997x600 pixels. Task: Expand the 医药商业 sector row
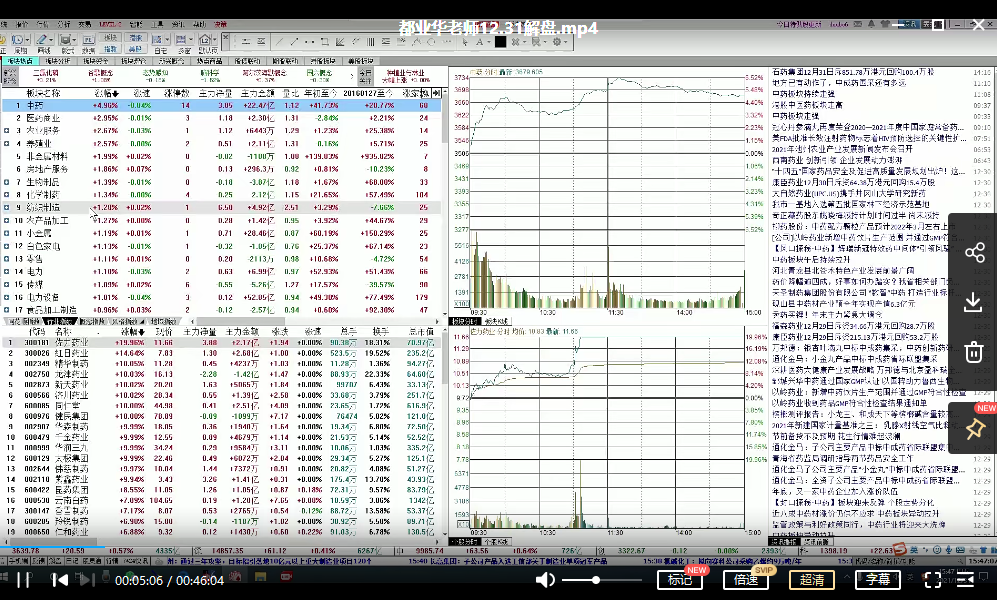click(x=43, y=117)
